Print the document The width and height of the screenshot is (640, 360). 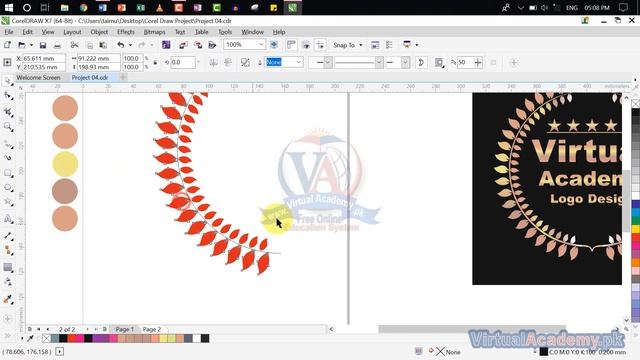(x=57, y=45)
